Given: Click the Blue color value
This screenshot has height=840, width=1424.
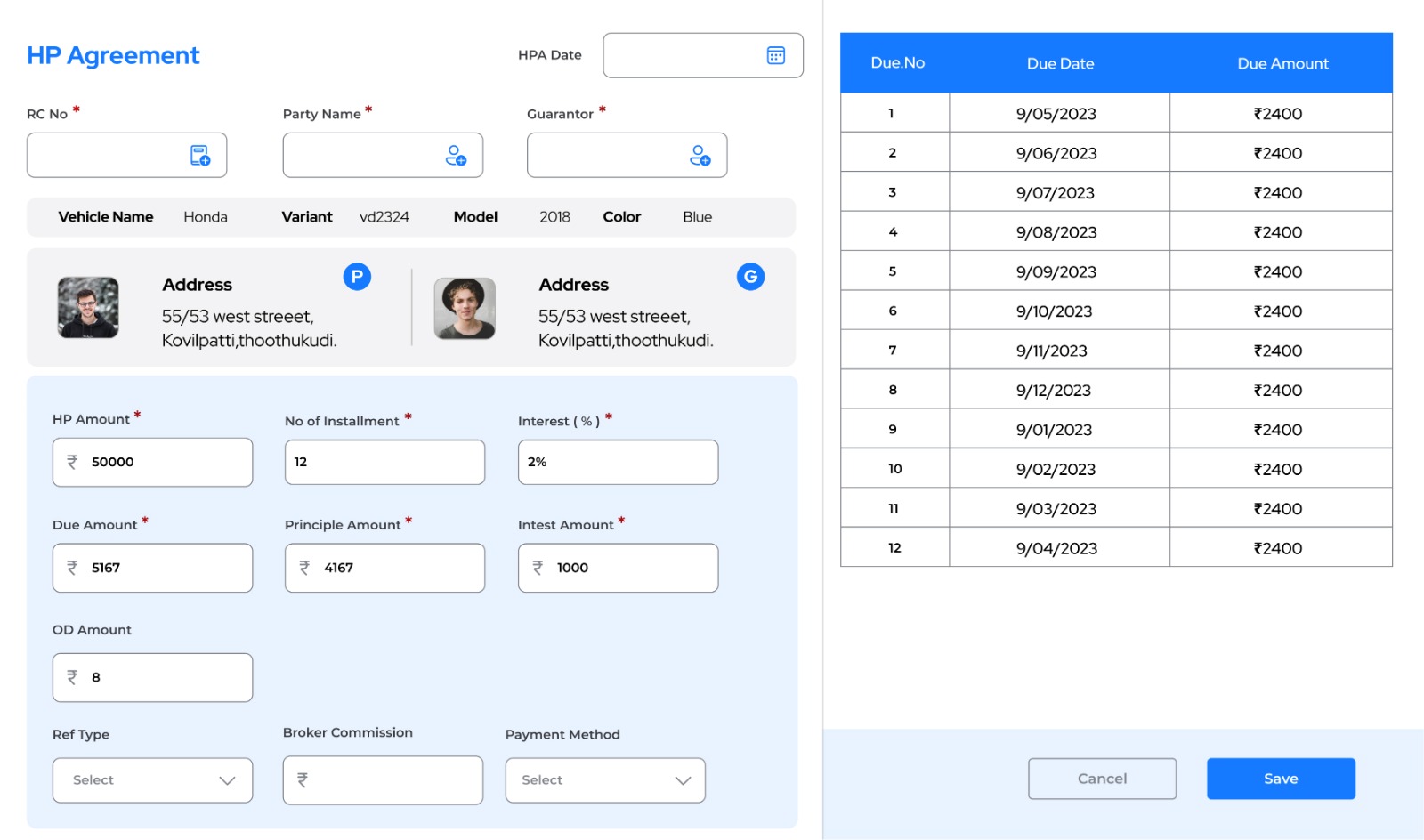Looking at the screenshot, I should coord(697,217).
